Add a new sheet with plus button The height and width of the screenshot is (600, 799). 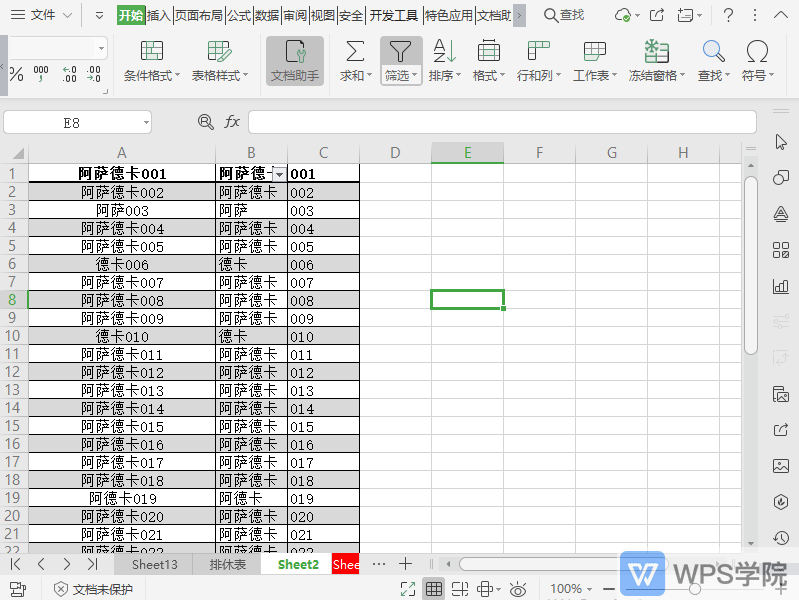(405, 564)
